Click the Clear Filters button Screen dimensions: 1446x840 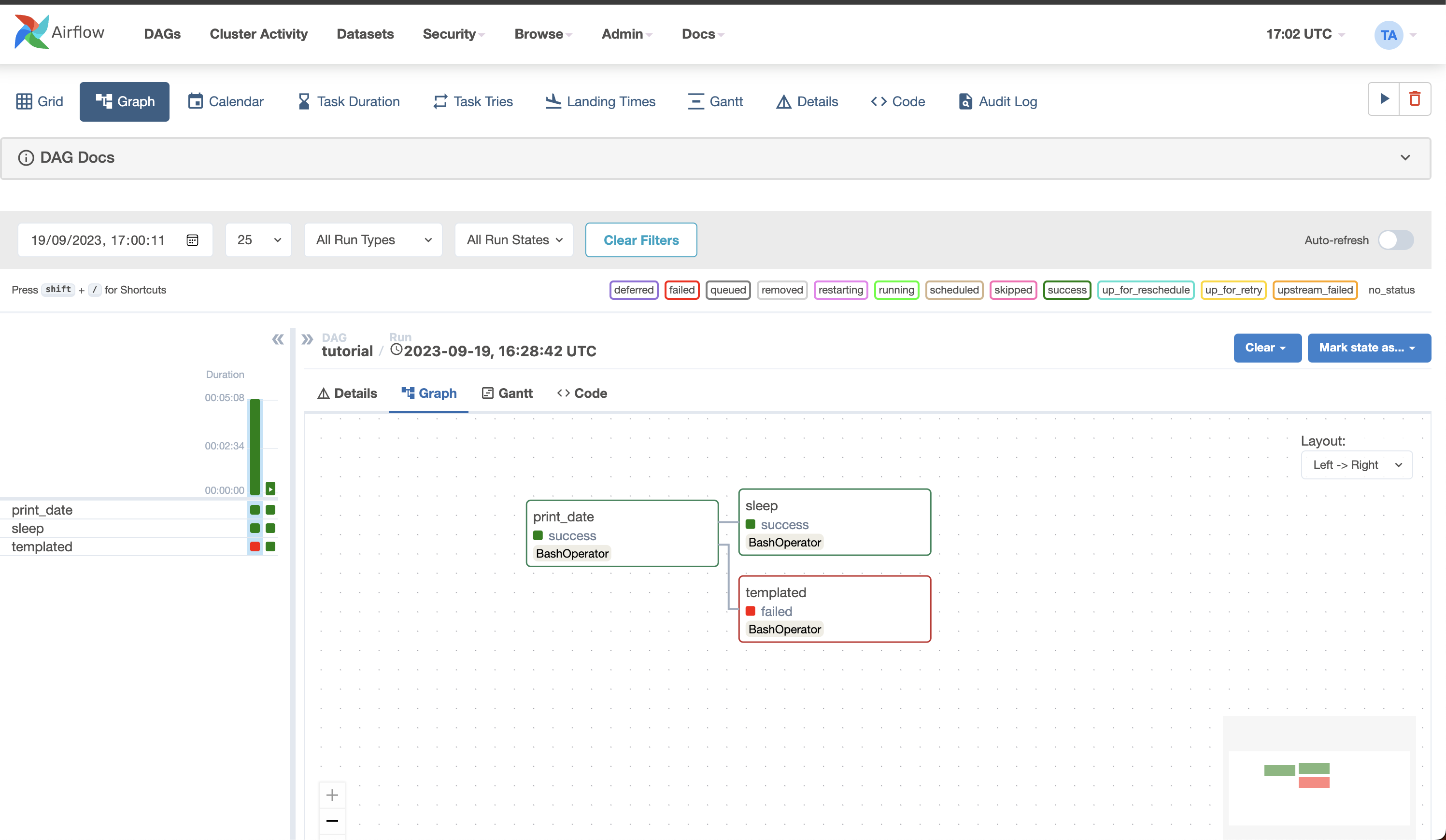tap(641, 239)
